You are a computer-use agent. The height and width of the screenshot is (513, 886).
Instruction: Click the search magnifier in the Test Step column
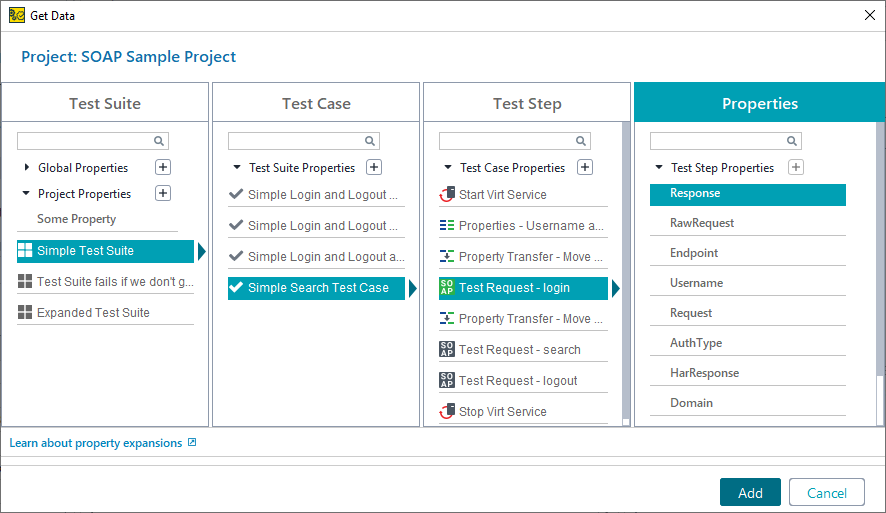[580, 141]
